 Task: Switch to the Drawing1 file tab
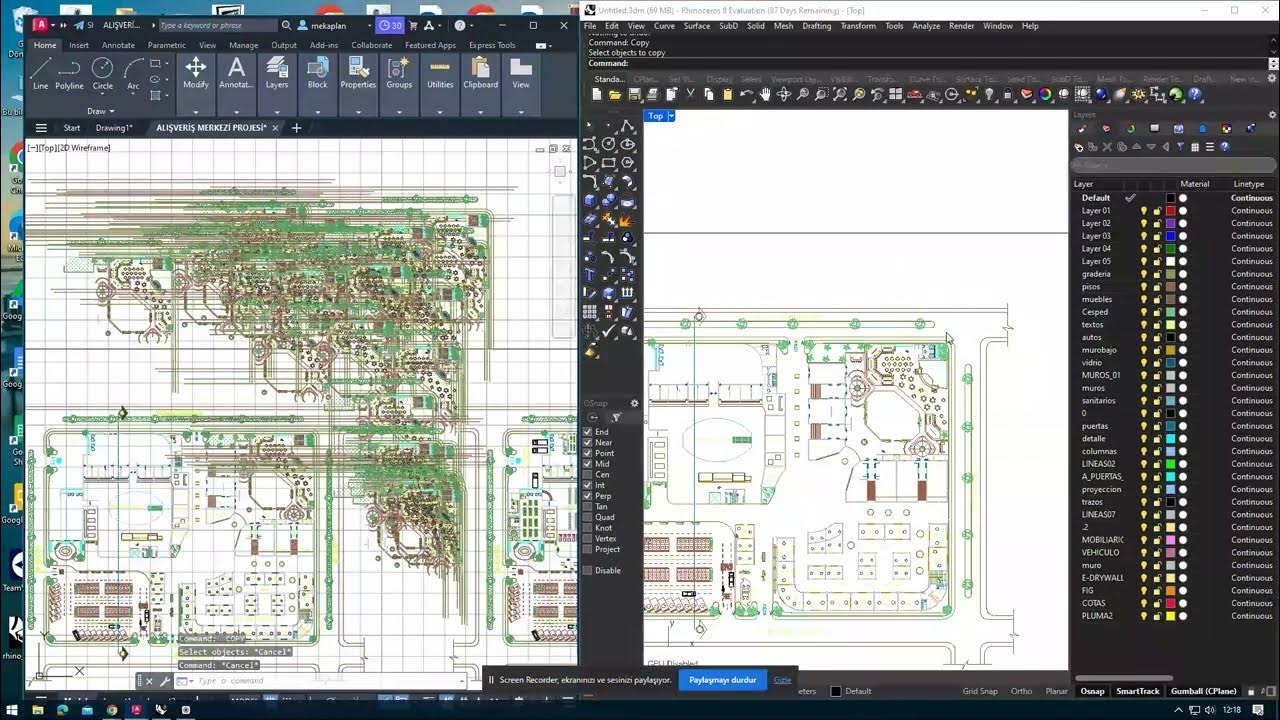pyautogui.click(x=114, y=128)
